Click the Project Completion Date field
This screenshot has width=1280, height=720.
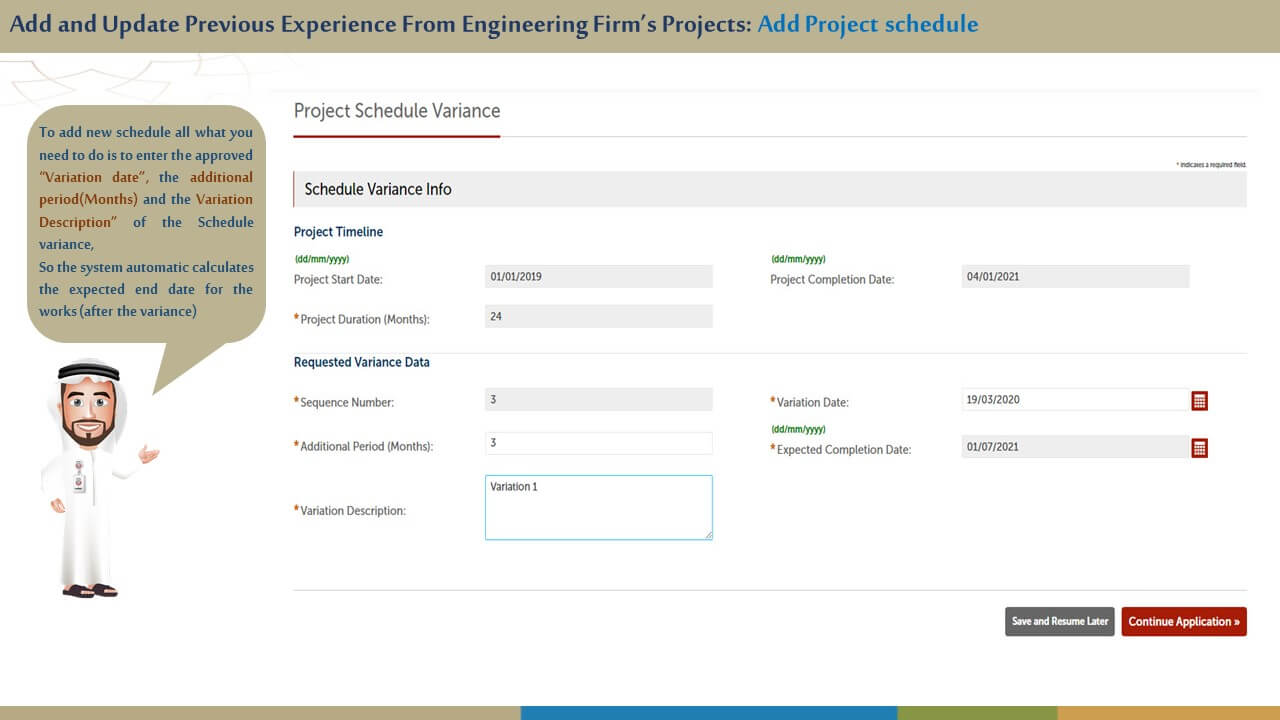coord(1075,277)
